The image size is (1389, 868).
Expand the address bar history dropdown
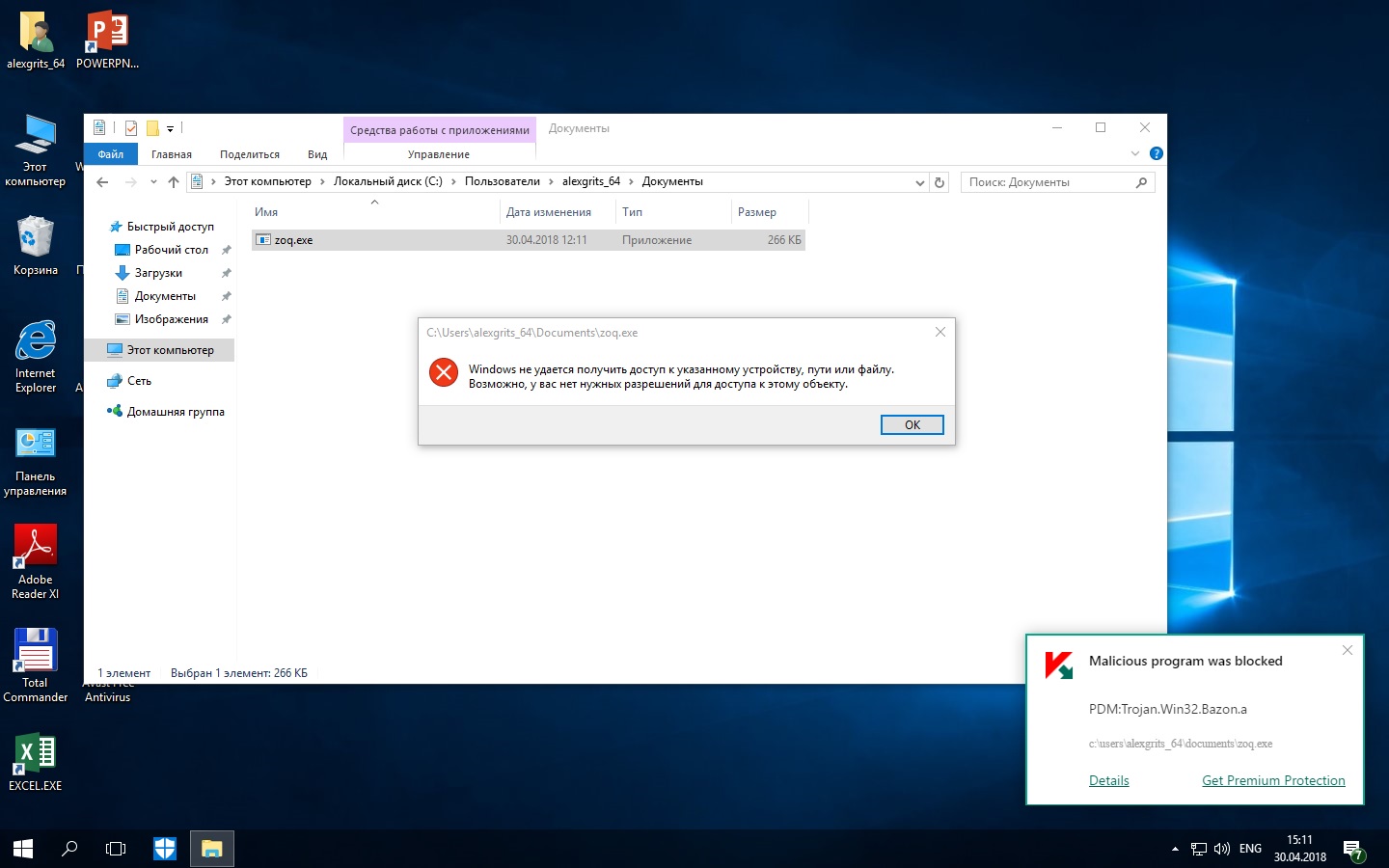920,182
